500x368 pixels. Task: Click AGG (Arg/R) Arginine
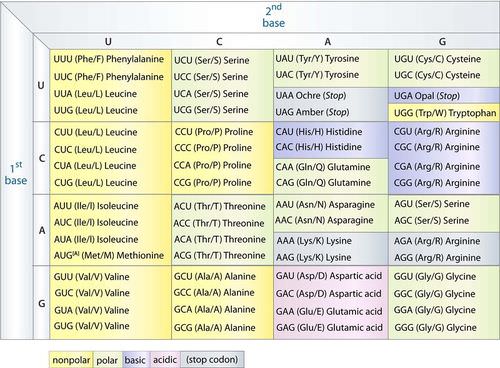(438, 257)
